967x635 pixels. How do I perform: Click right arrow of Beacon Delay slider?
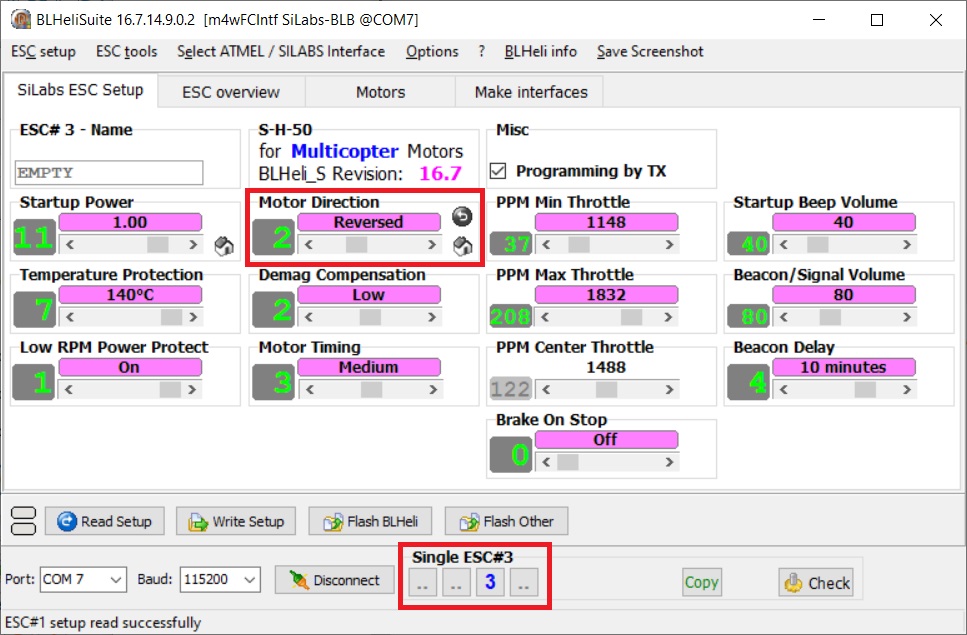coord(907,390)
